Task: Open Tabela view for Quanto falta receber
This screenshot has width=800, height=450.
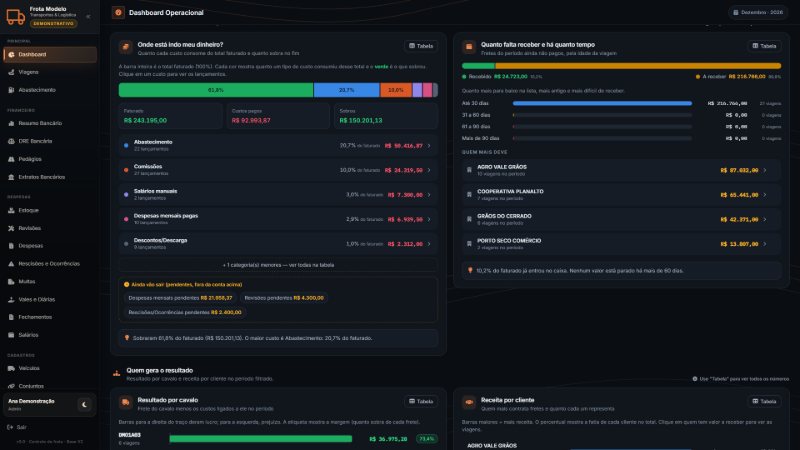Action: 764,46
